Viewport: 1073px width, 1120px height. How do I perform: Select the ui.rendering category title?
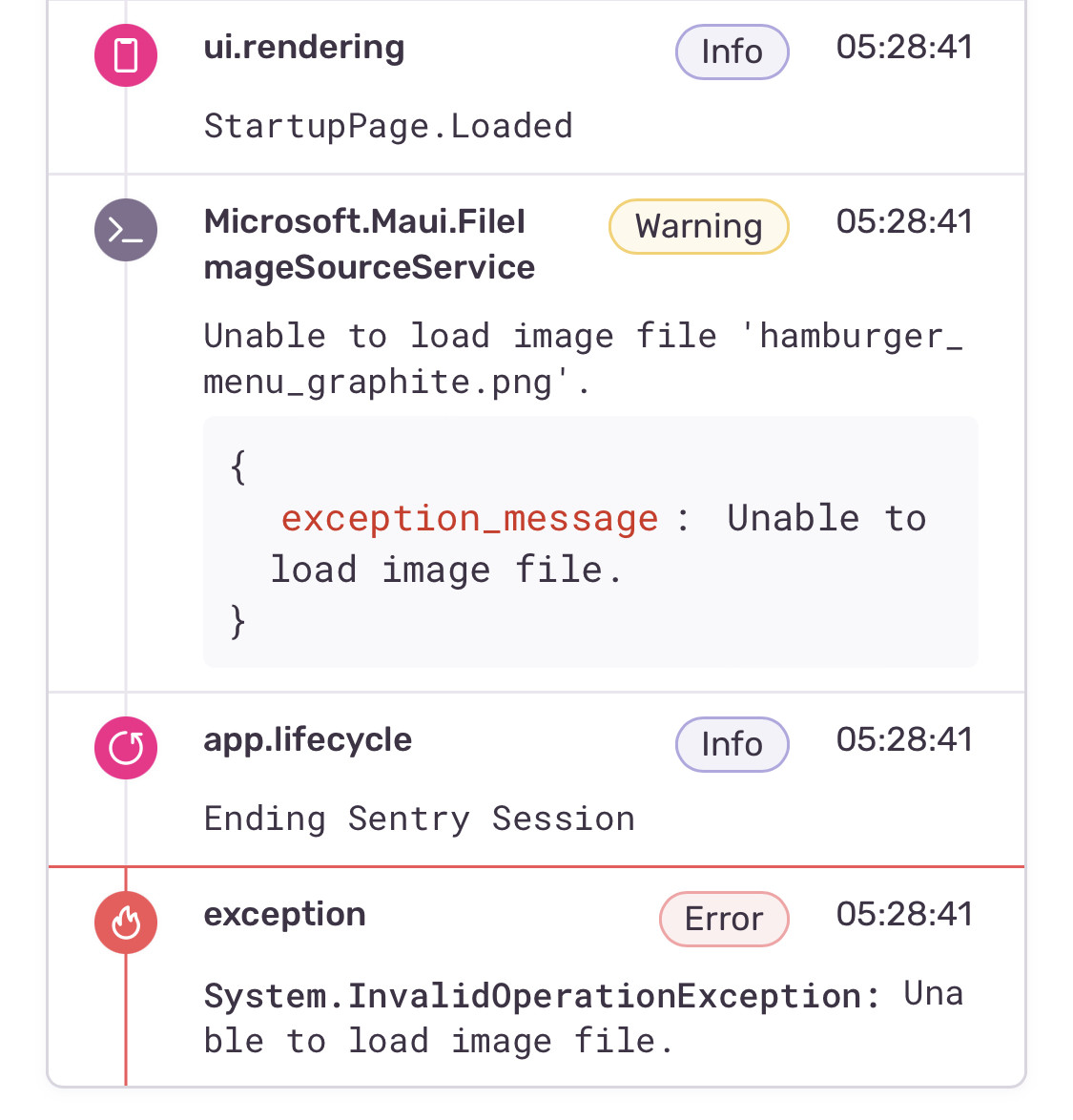click(x=304, y=48)
